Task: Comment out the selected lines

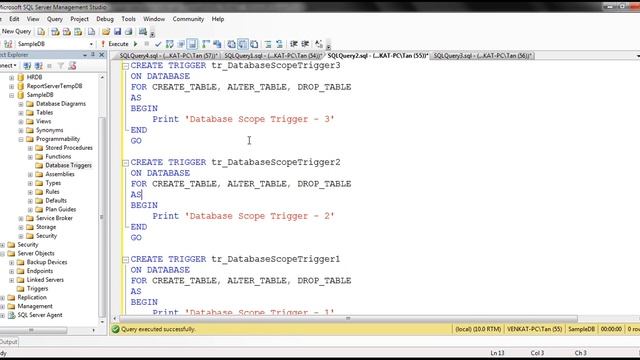Action: click(x=268, y=44)
